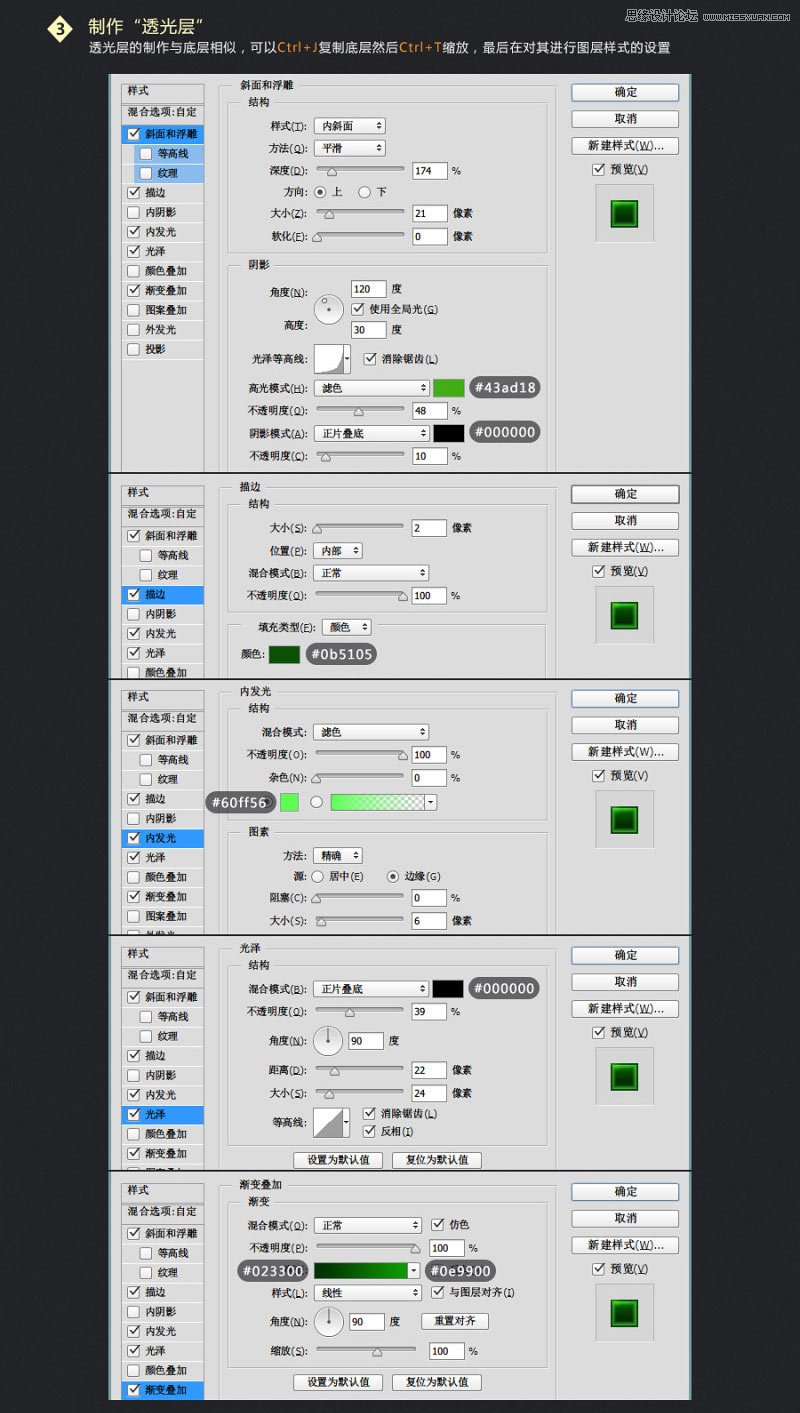This screenshot has width=800, height=1413.
Task: Open 等高线 contour thumbnail in 光泽 dialog
Action: tap(328, 1122)
